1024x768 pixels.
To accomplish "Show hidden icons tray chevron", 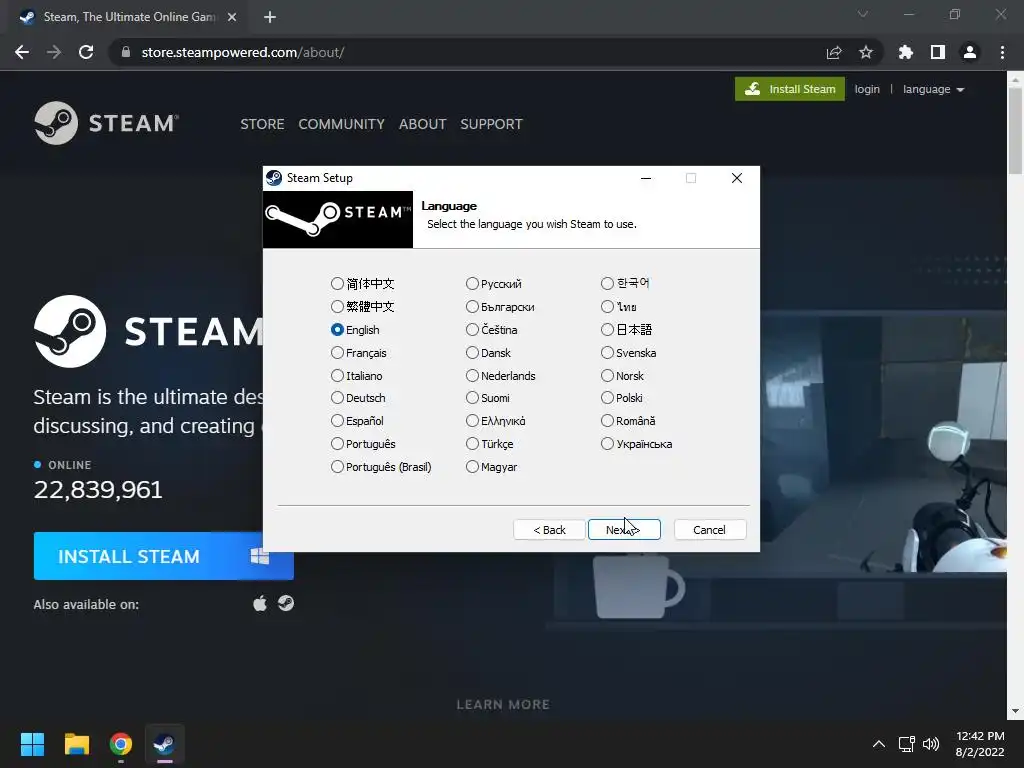I will point(879,744).
